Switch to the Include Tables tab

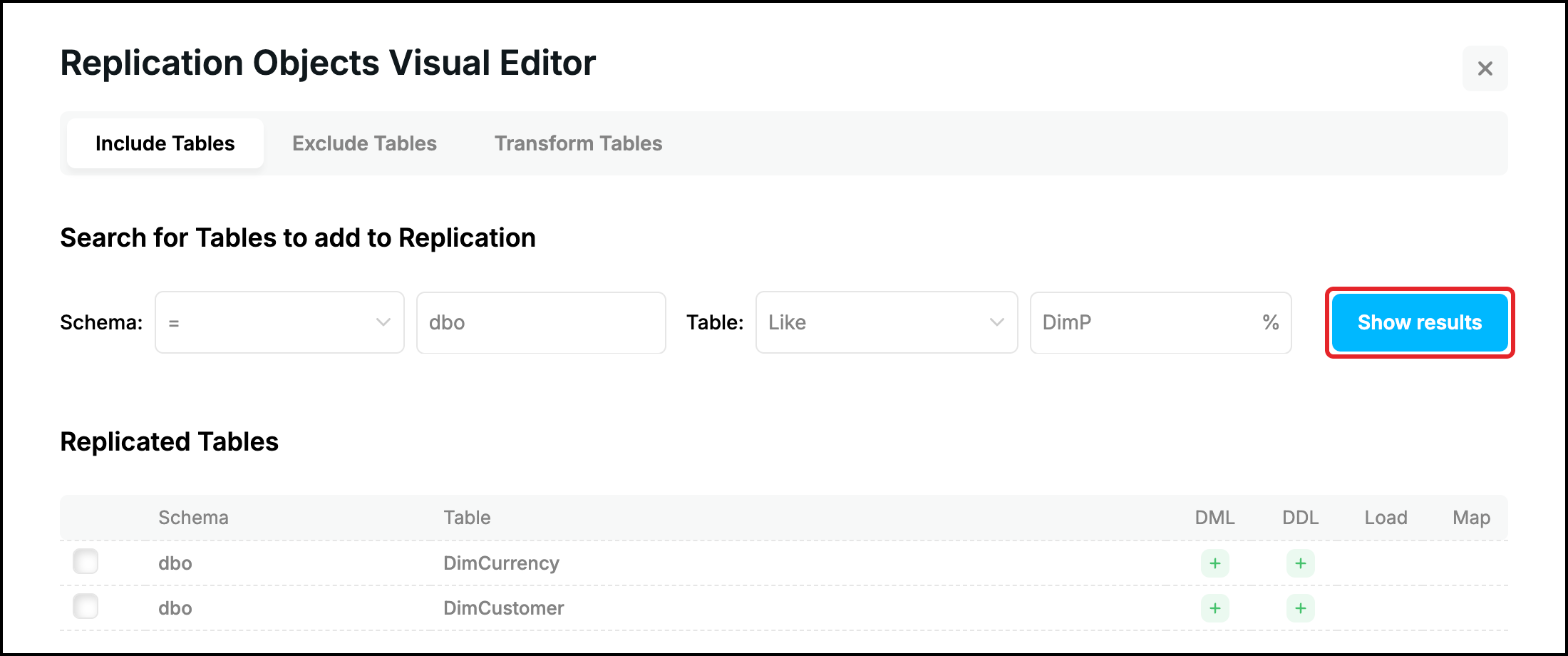(x=165, y=143)
